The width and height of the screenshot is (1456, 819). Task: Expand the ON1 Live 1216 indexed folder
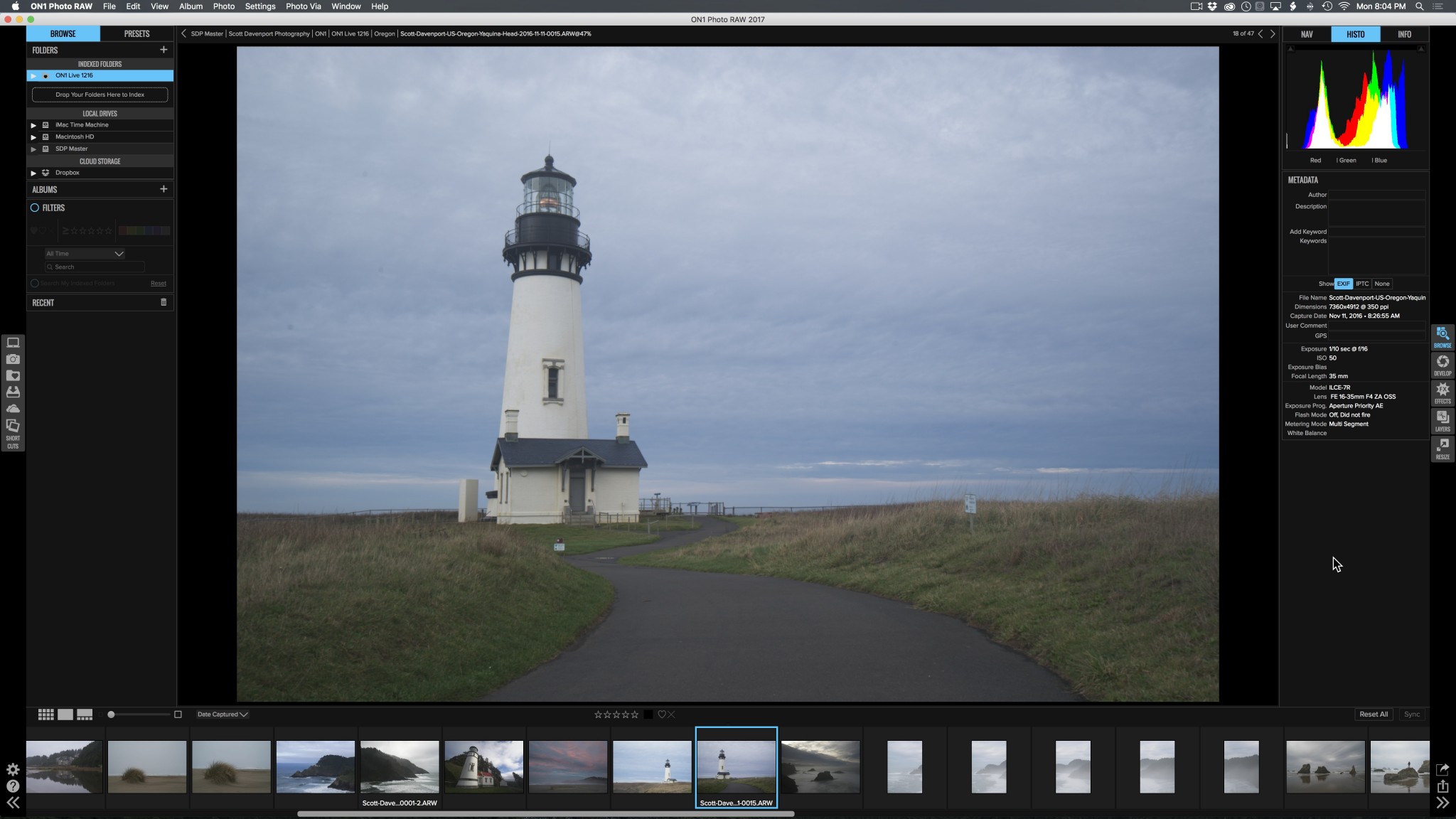pos(33,75)
